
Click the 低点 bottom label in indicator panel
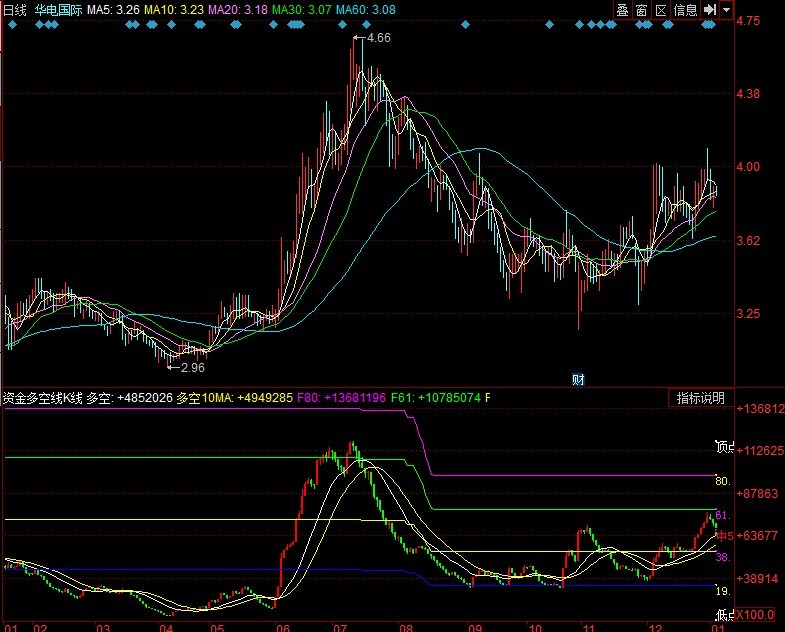(724, 614)
